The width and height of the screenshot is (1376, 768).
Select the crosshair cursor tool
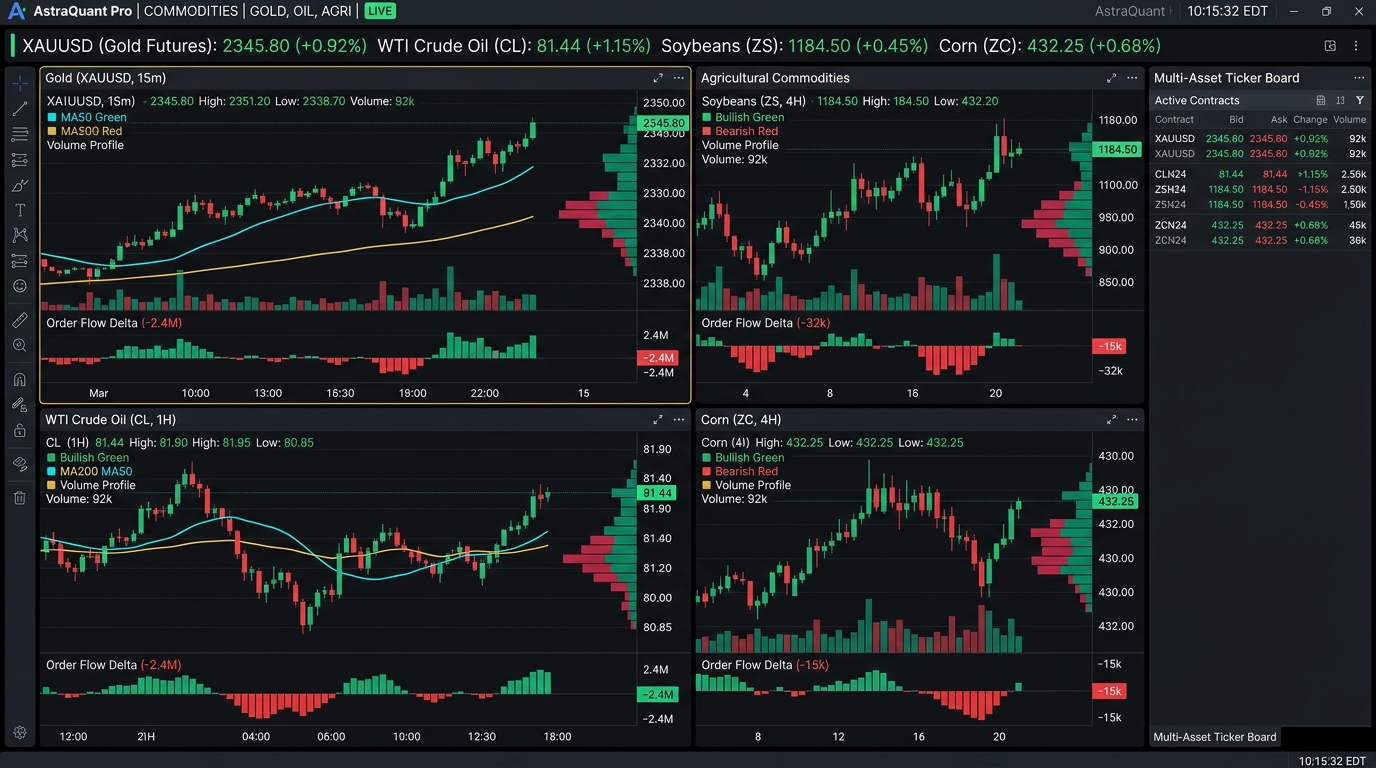click(x=20, y=84)
